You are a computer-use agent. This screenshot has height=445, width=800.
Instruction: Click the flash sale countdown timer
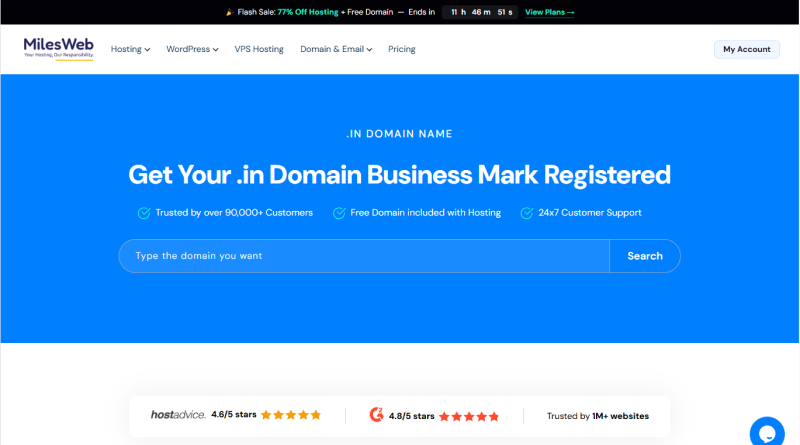480,12
